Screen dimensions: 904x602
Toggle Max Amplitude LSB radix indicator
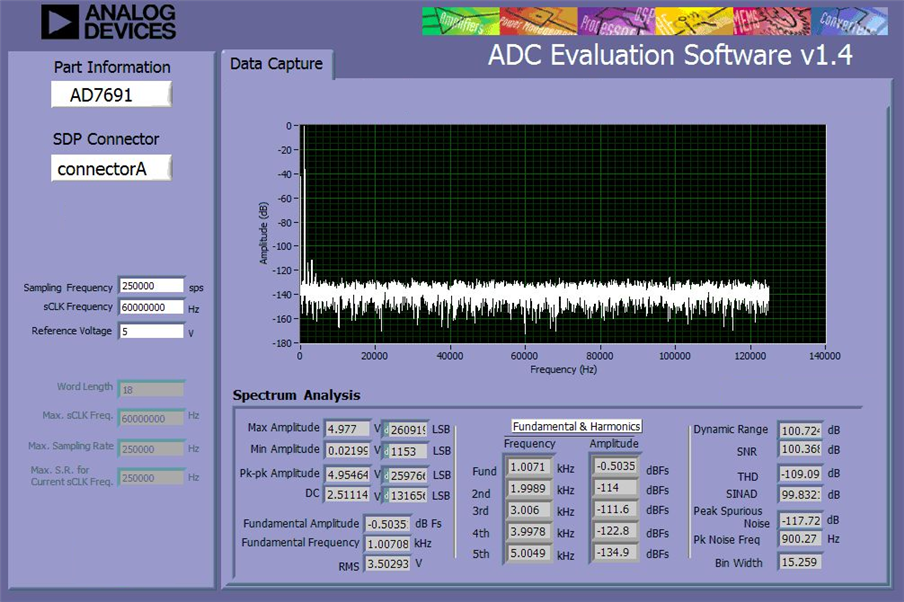coord(386,430)
